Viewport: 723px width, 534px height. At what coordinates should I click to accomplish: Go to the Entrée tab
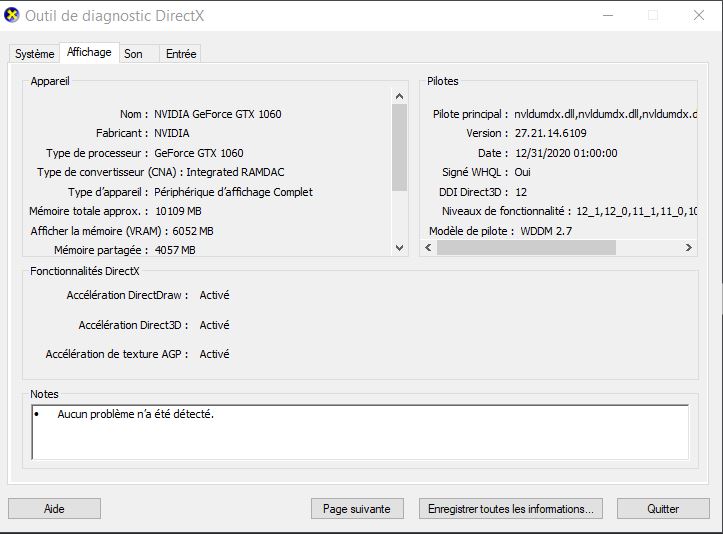[x=181, y=54]
